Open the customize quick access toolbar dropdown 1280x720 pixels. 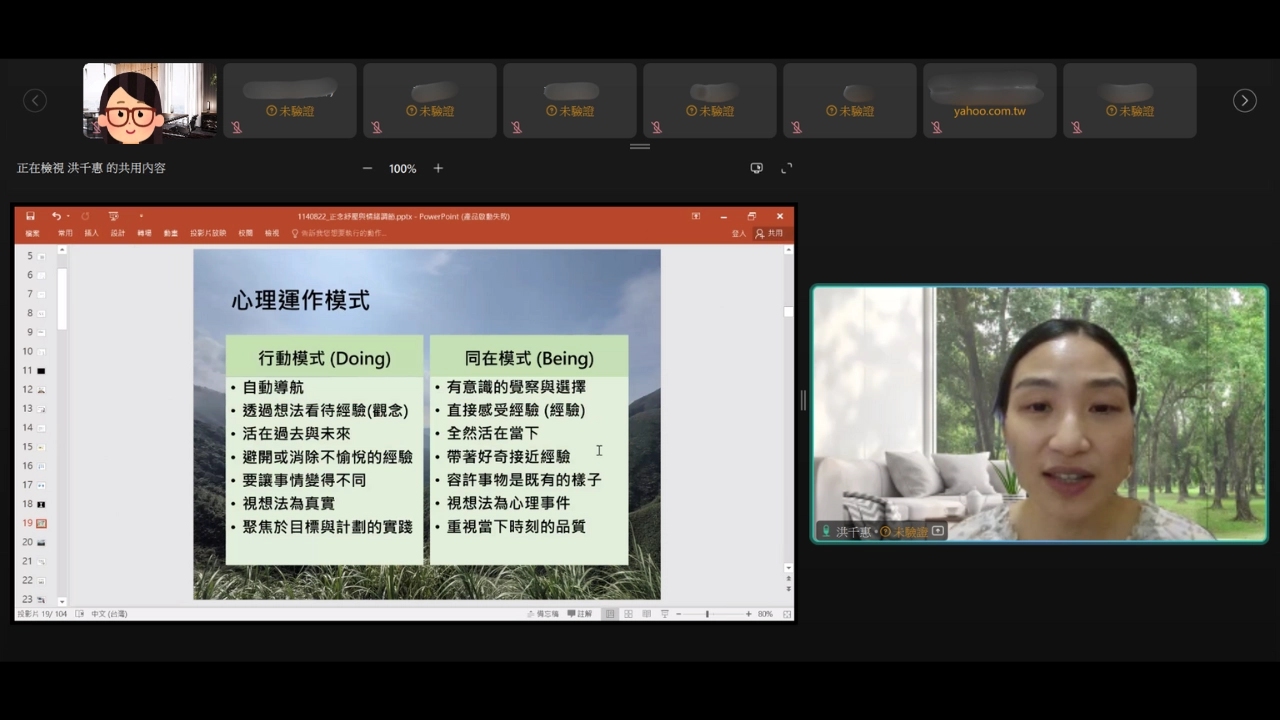[141, 216]
